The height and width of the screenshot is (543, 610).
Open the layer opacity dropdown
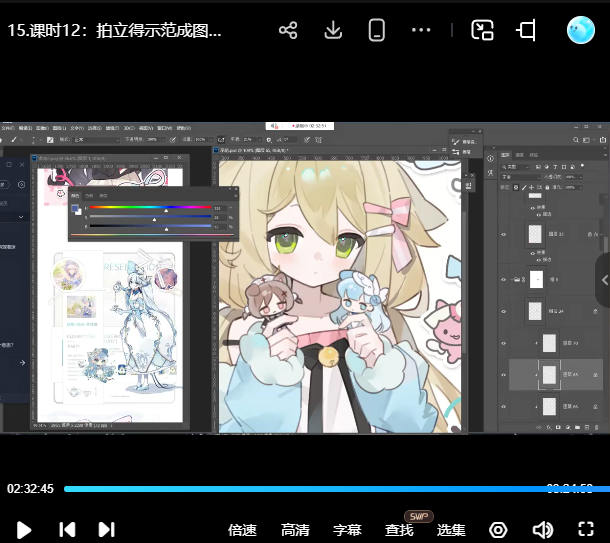click(573, 177)
